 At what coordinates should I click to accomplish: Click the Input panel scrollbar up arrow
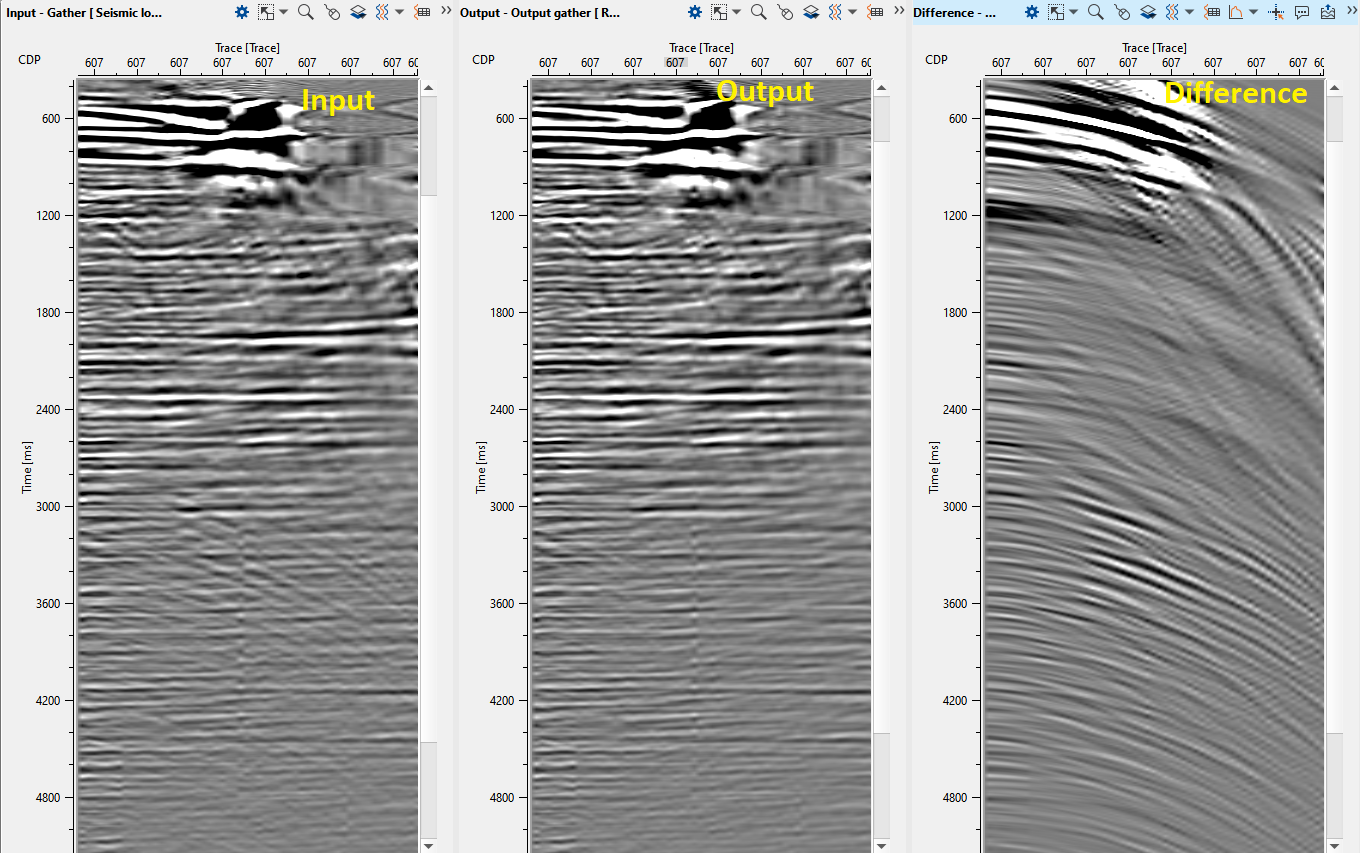[428, 88]
